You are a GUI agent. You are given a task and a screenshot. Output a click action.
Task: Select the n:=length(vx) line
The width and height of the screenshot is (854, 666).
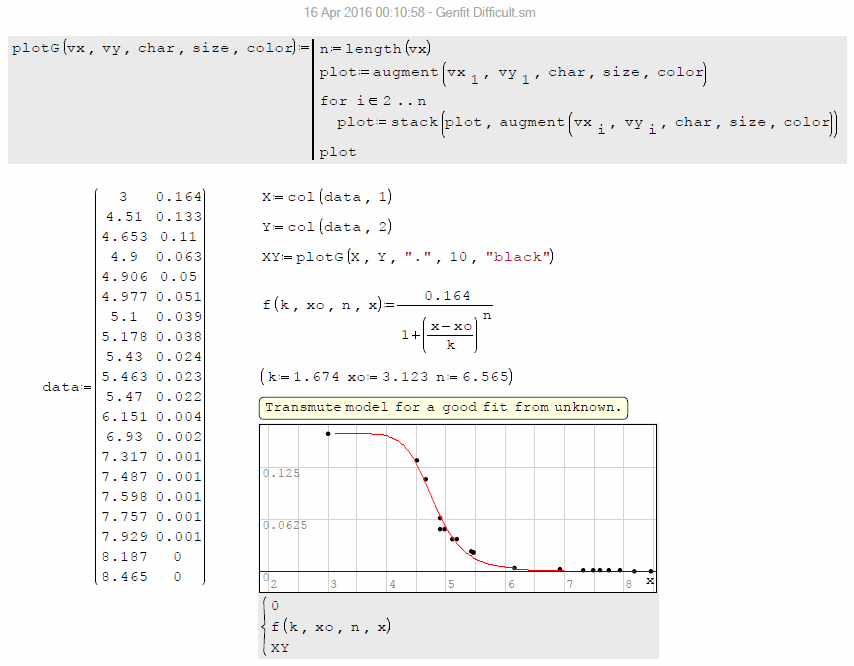(x=375, y=49)
